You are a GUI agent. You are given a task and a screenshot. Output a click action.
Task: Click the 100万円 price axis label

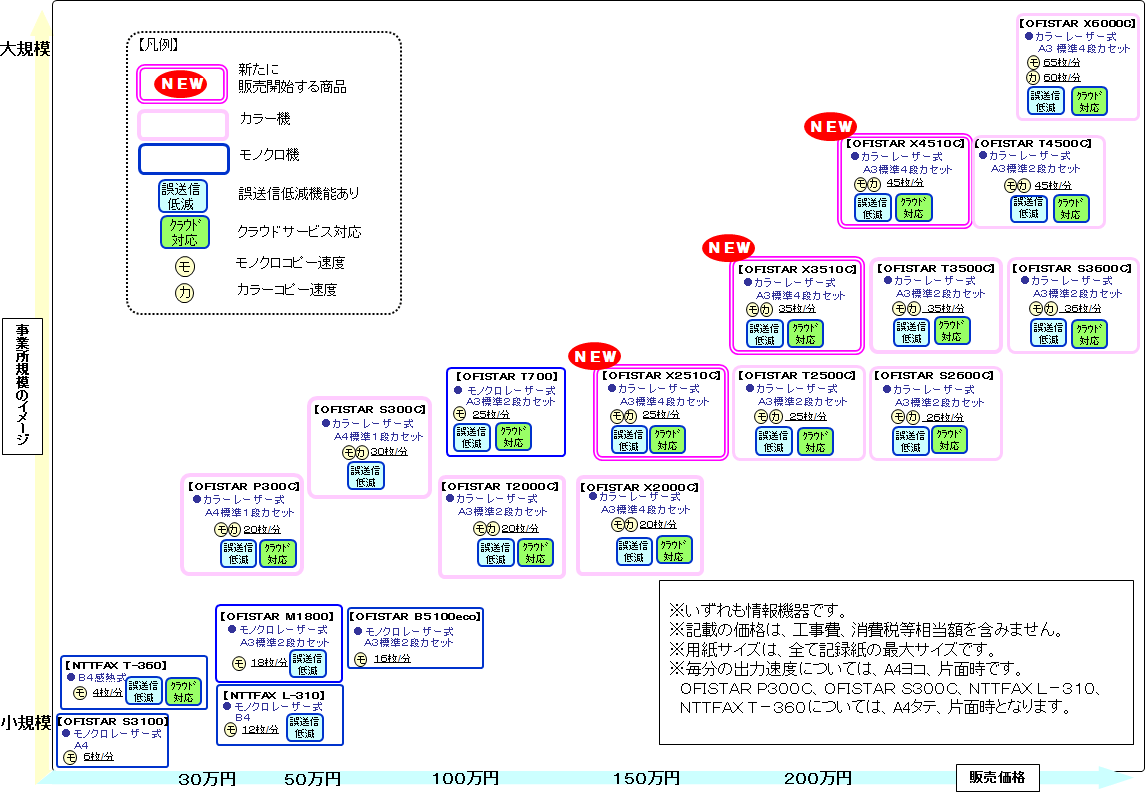coord(465,779)
